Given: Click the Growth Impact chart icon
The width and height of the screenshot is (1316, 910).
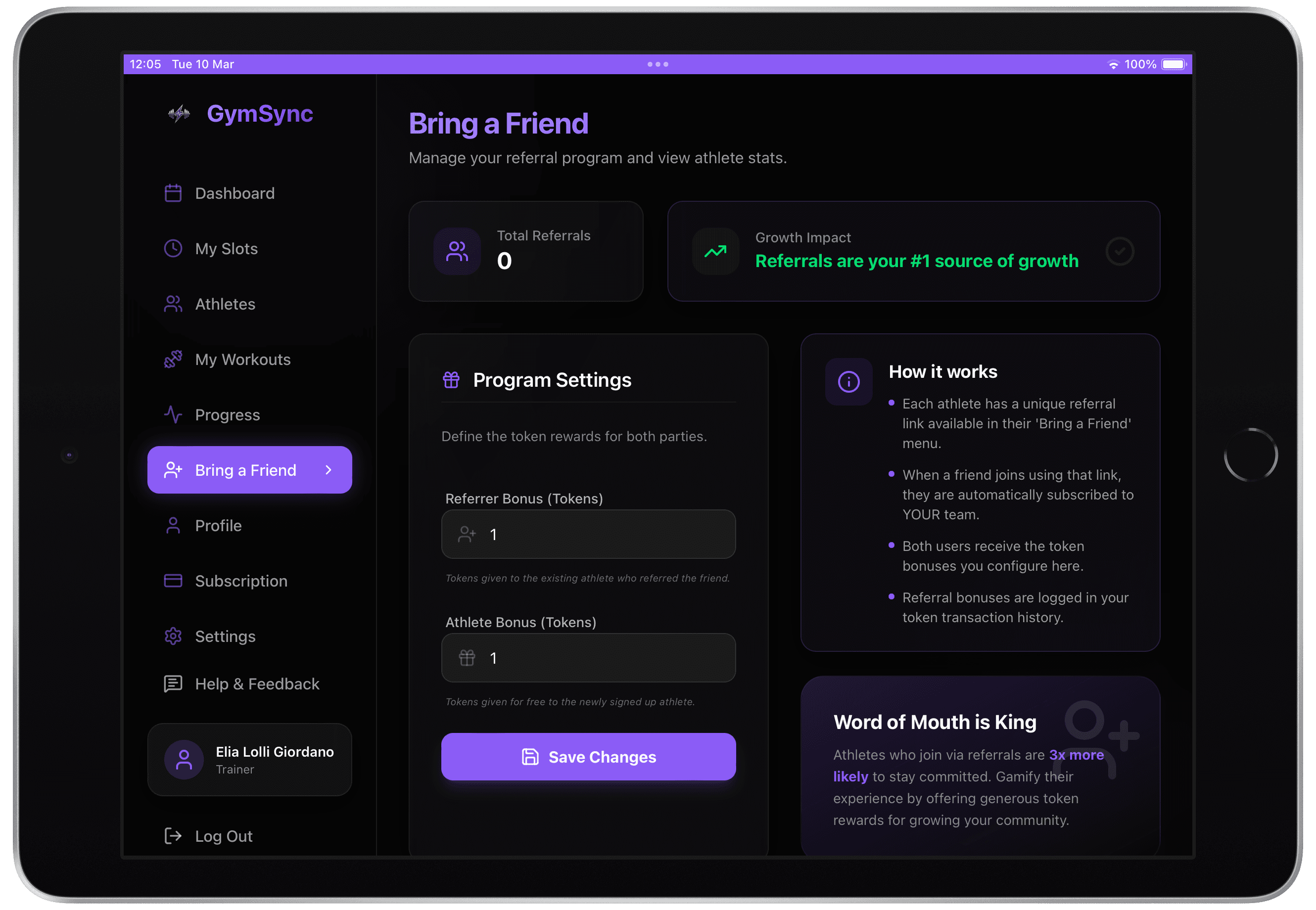Looking at the screenshot, I should click(715, 251).
